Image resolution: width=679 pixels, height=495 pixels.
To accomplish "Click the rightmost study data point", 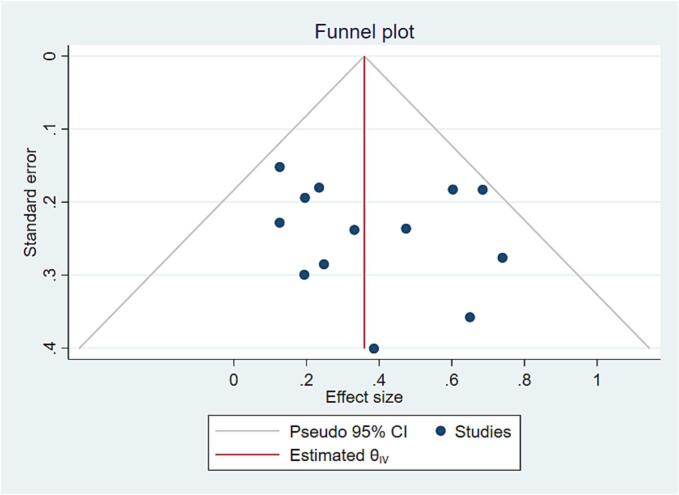I will (502, 258).
